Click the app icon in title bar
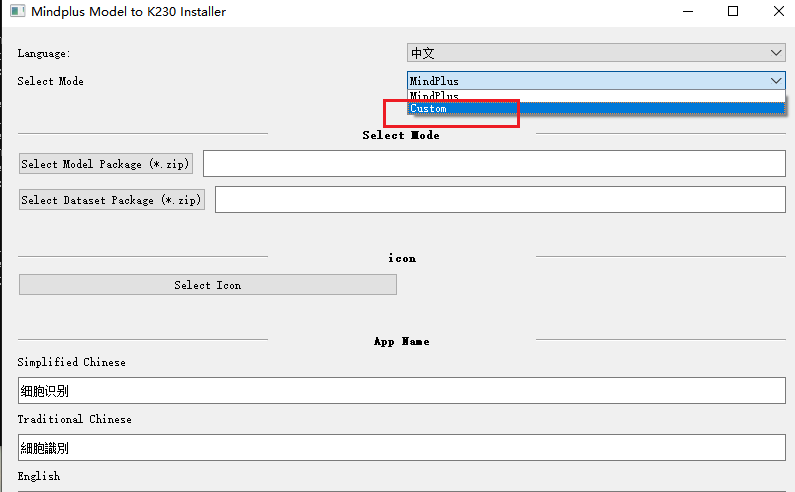 15,12
